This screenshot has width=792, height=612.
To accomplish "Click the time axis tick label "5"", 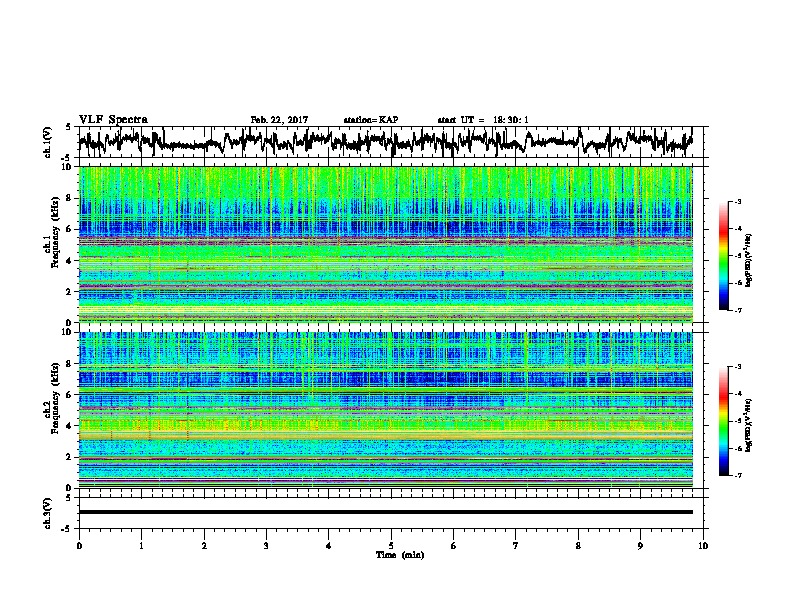I will click(x=391, y=546).
